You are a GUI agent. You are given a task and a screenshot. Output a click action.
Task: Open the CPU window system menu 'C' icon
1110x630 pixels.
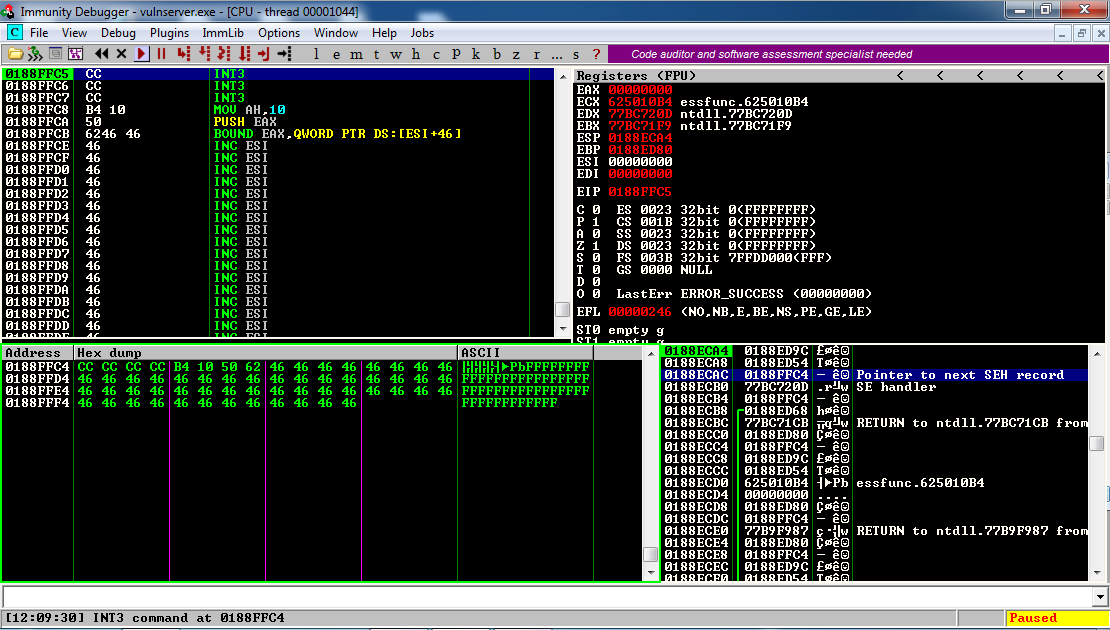click(x=14, y=33)
